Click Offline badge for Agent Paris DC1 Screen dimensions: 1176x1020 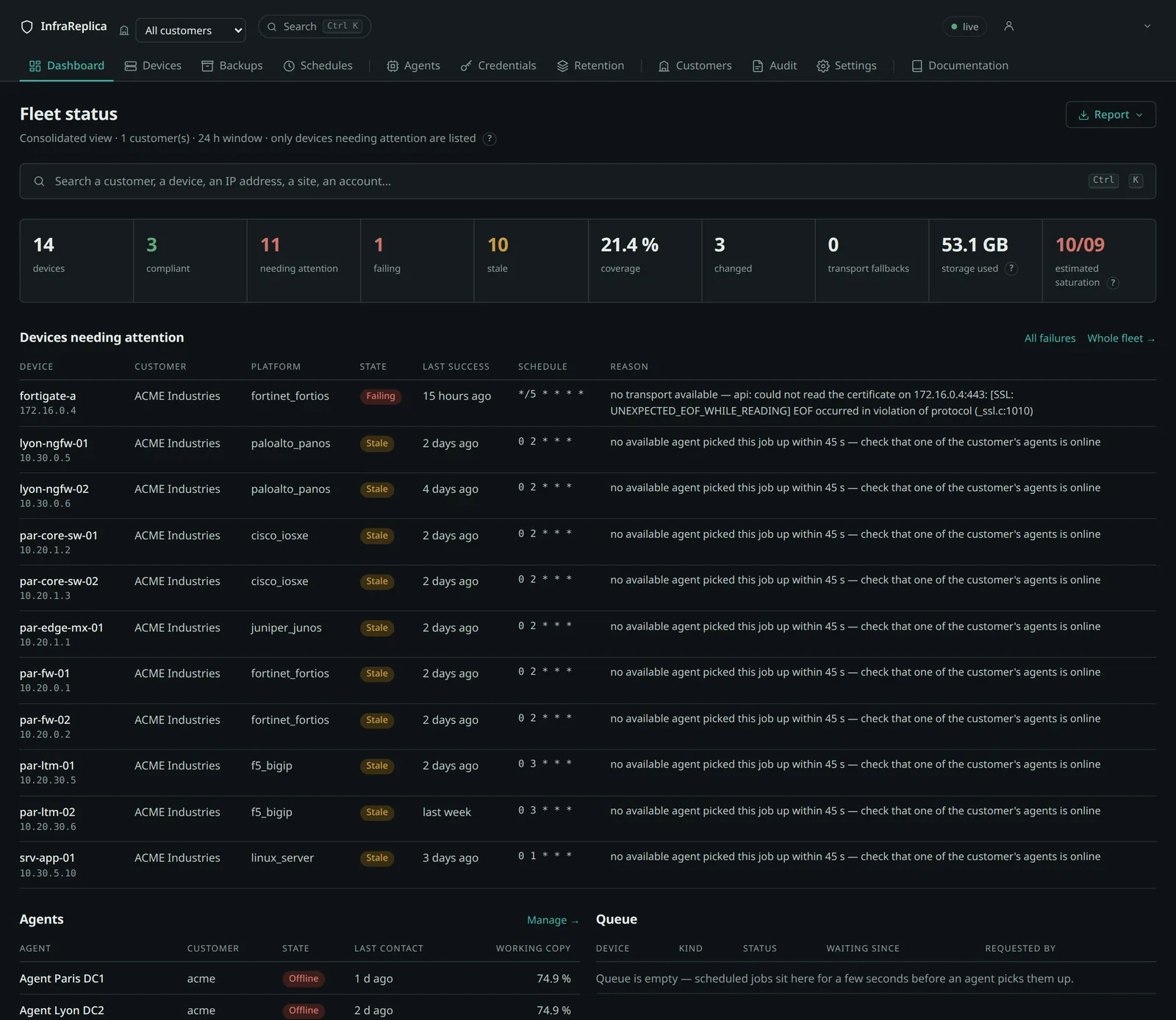304,978
